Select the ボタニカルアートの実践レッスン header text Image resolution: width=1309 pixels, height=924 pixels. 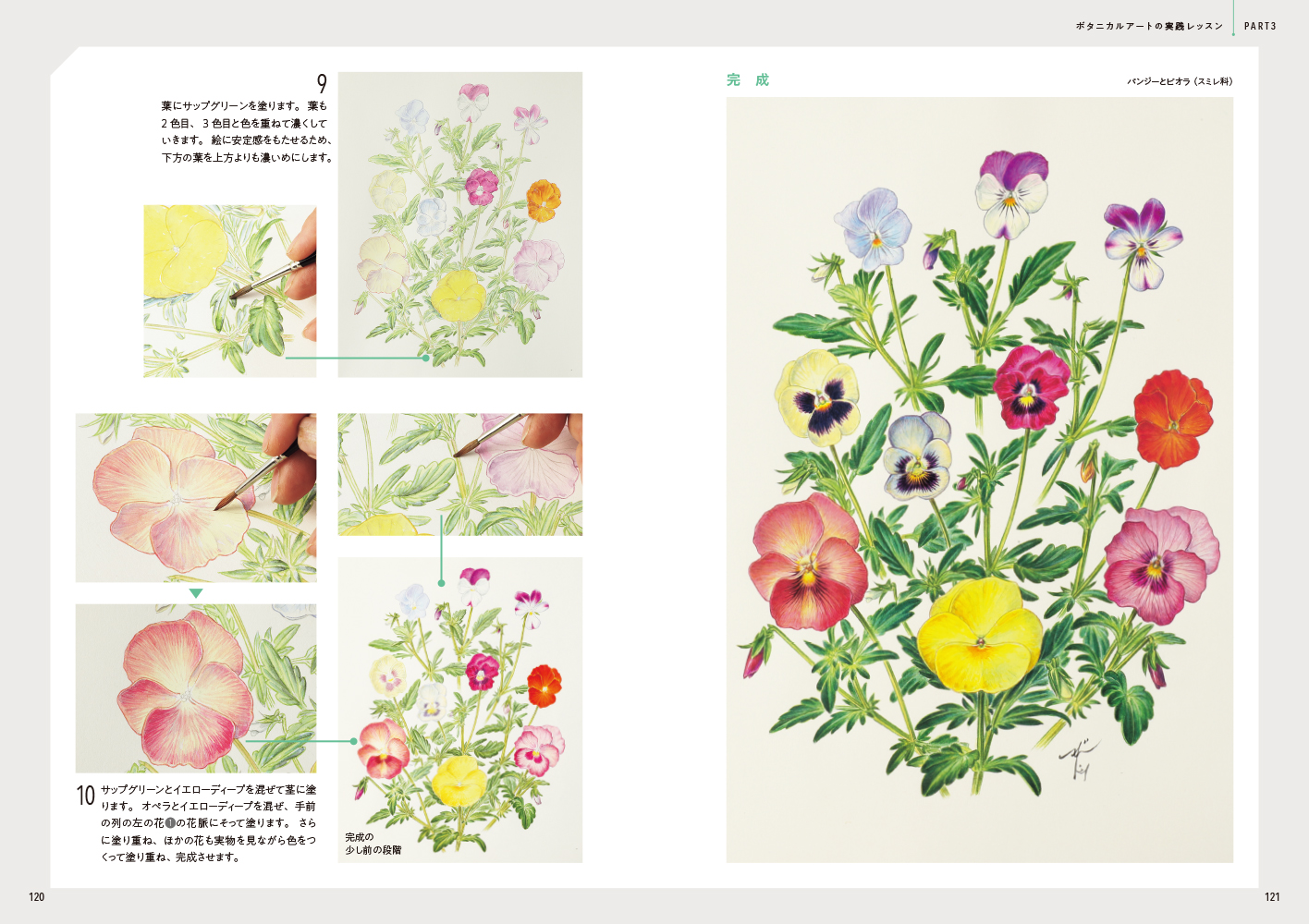click(x=1149, y=26)
